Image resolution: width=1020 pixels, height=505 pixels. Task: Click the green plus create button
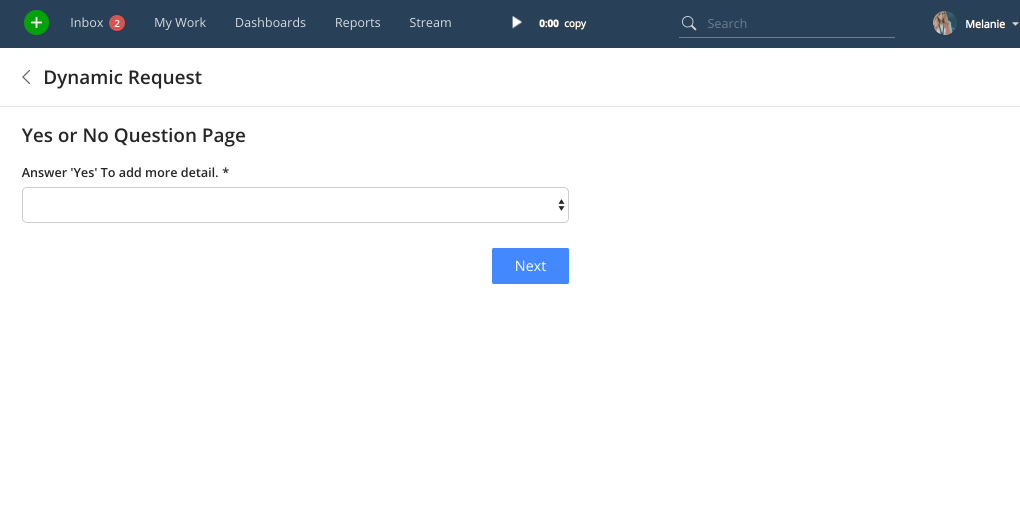point(36,23)
